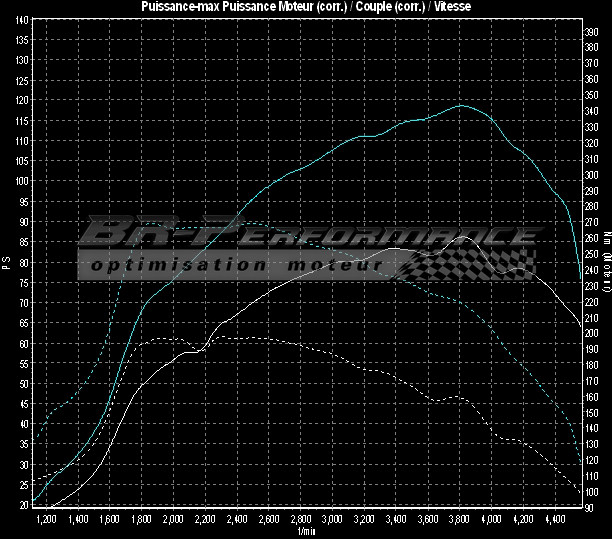Click the 100 value on the left axis
612x539 pixels.
tap(21, 182)
